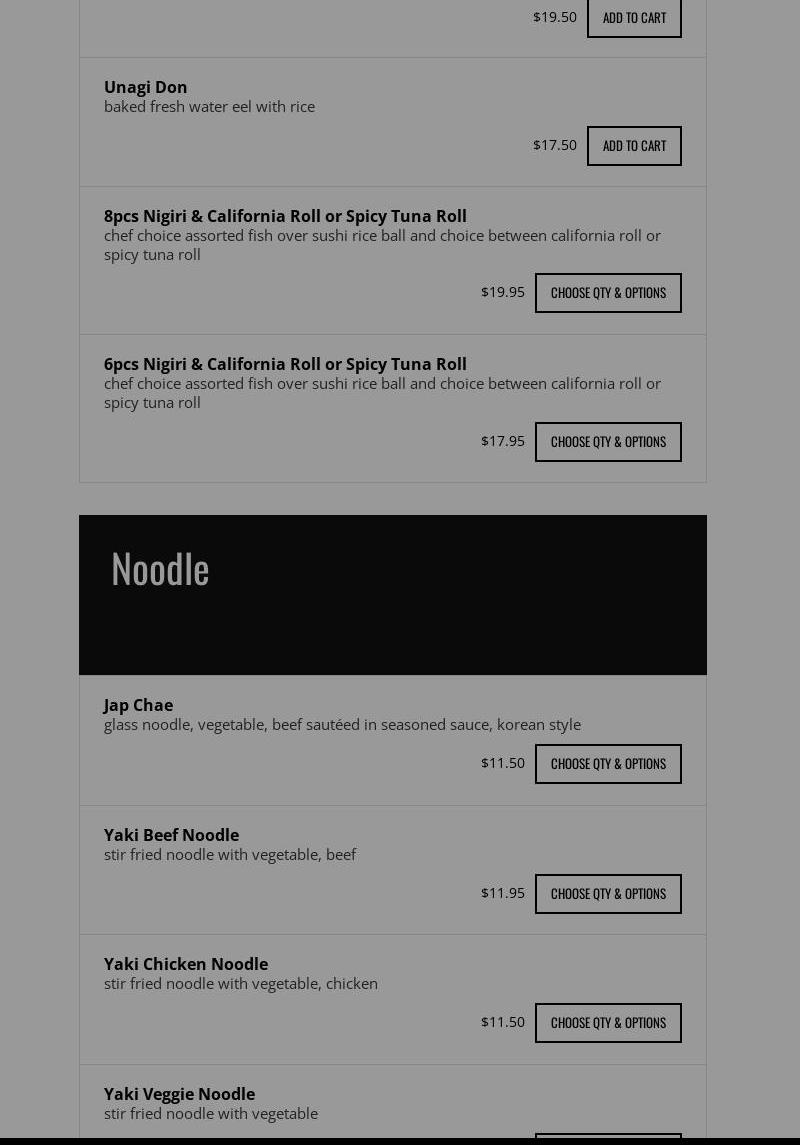
Task: Choose qty & options for 8pcs Nigiri
Action: click(x=608, y=293)
